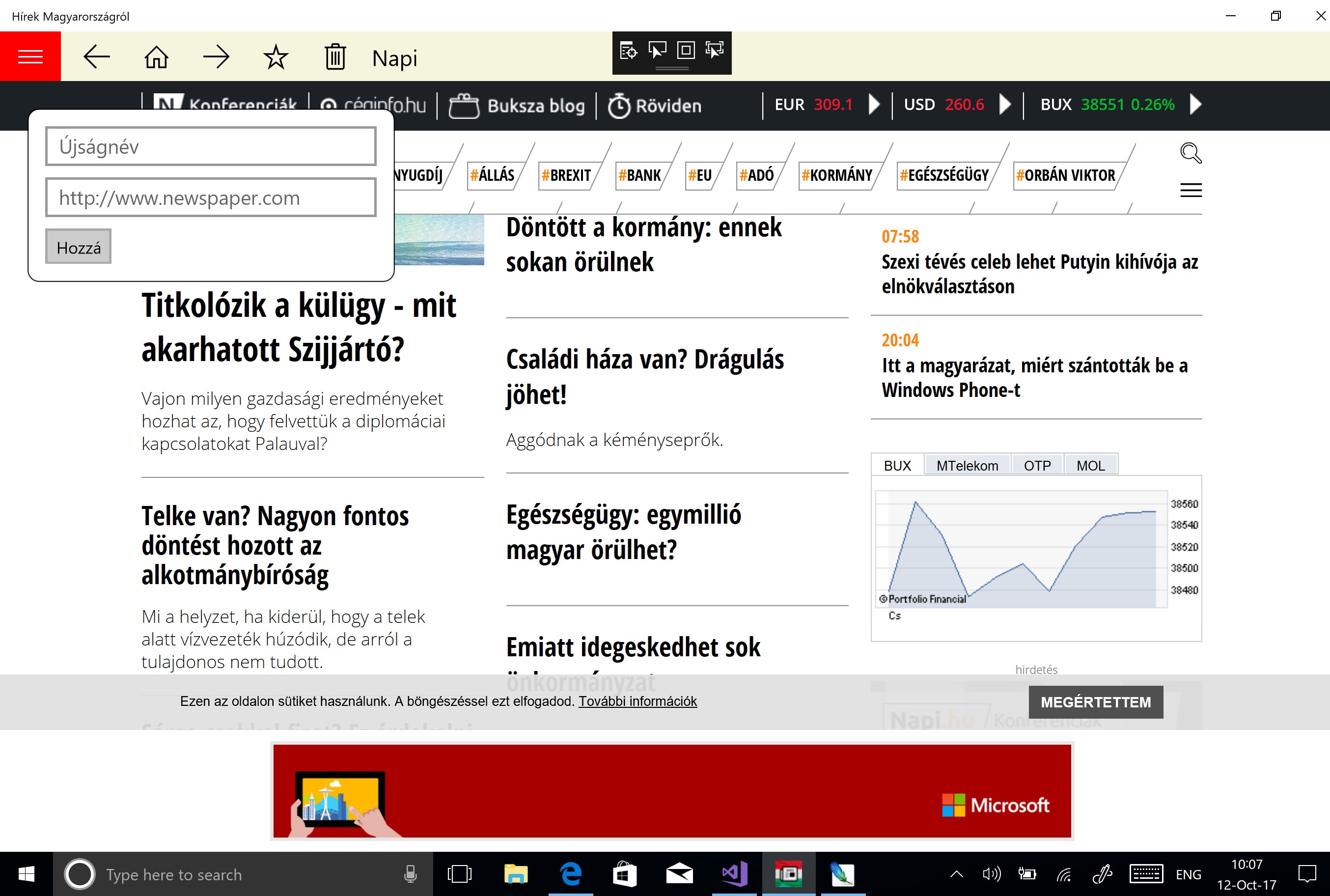Click the trash delete icon
Screen dimensions: 1330x896
point(335,57)
